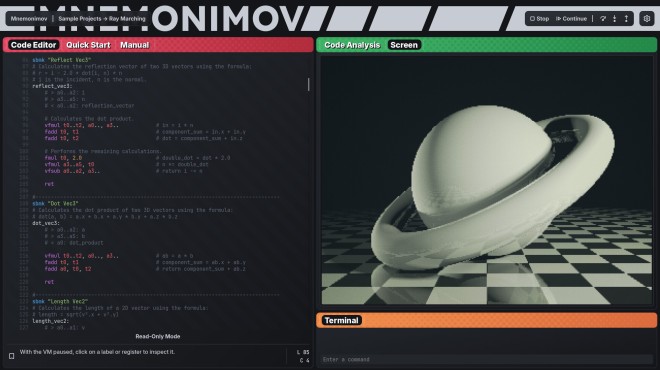Viewport: 660px width, 370px height.
Task: Open settings via the gear icon
Action: pyautogui.click(x=647, y=19)
